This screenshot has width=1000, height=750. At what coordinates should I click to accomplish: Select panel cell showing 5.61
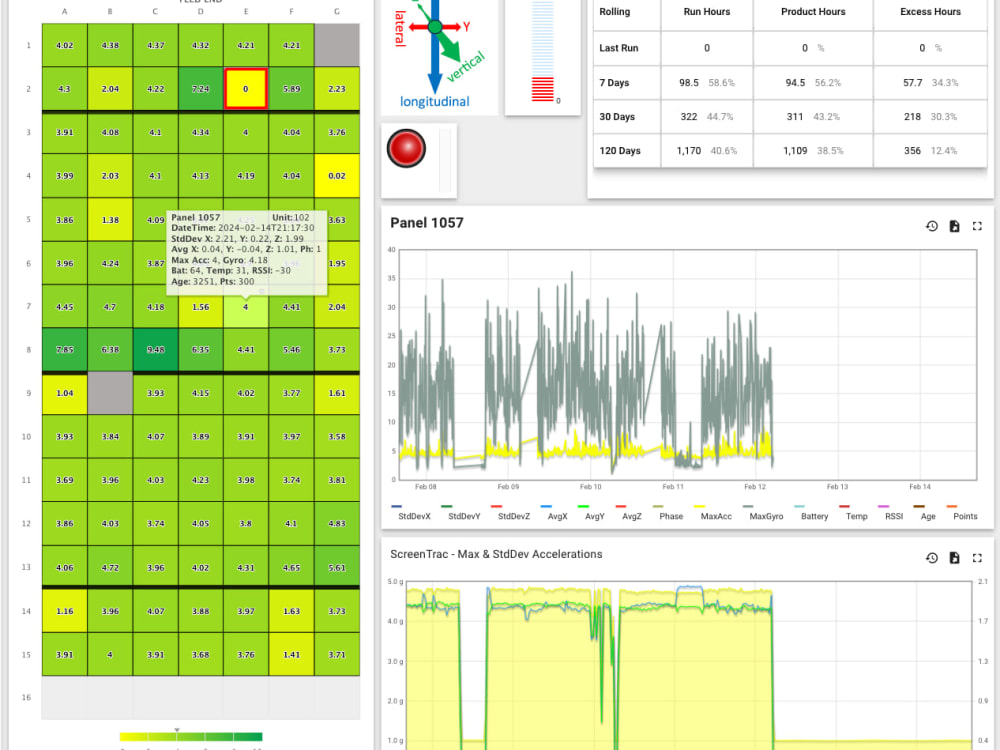click(337, 567)
